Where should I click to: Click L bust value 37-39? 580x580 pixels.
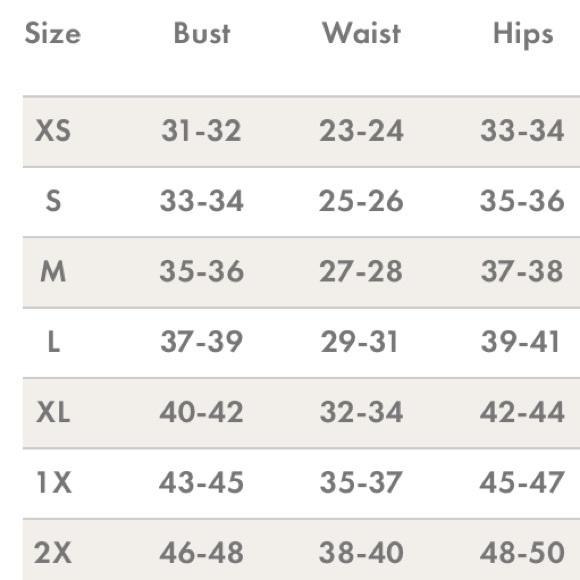tap(202, 341)
